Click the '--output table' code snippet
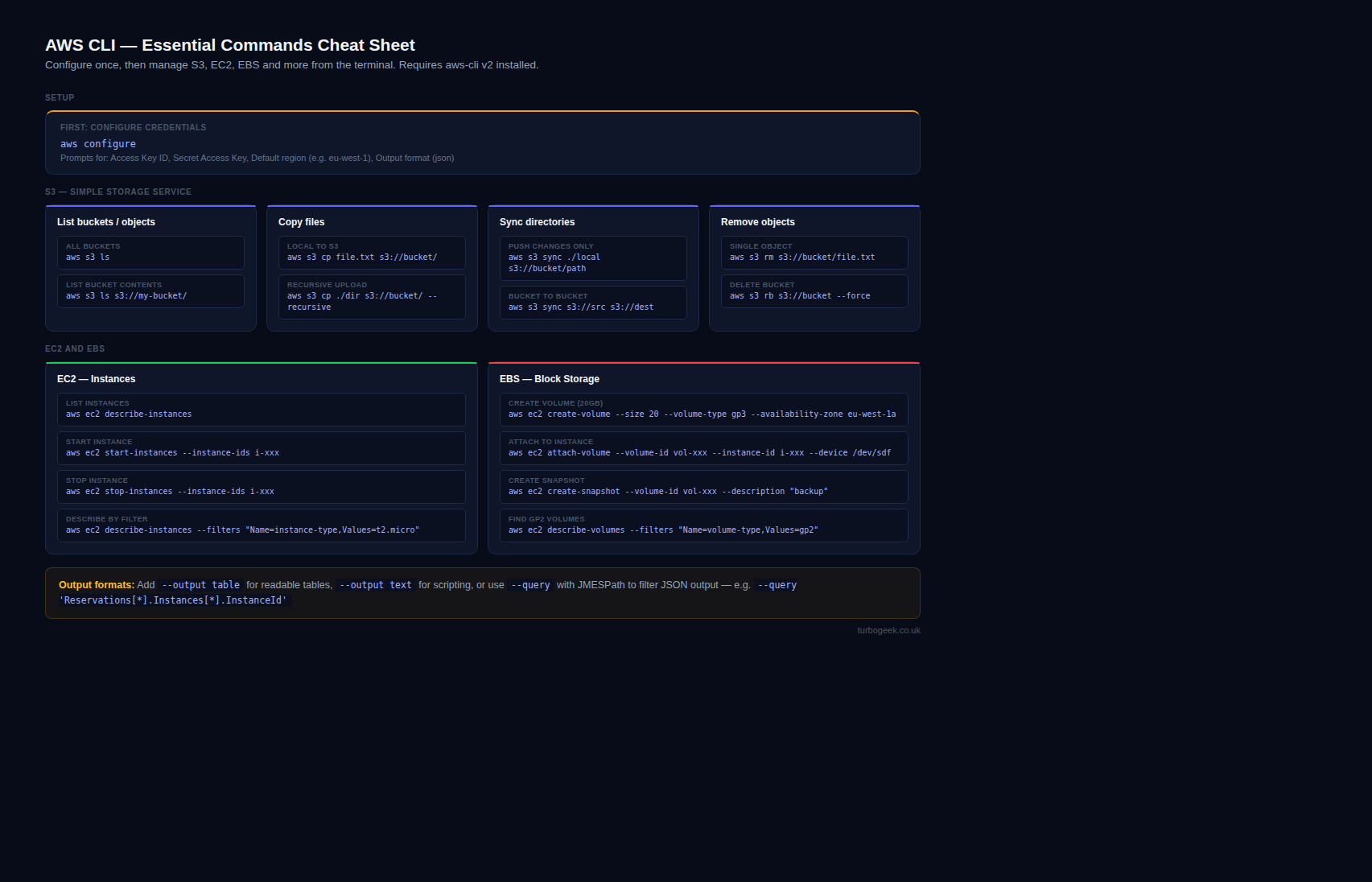The height and width of the screenshot is (882, 1372). [200, 585]
